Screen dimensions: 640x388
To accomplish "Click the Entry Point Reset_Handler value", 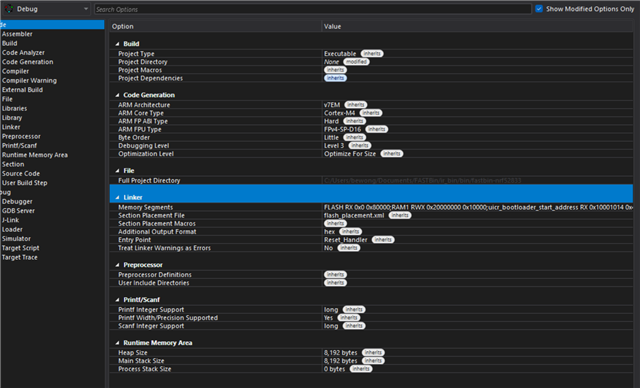I will click(346, 240).
